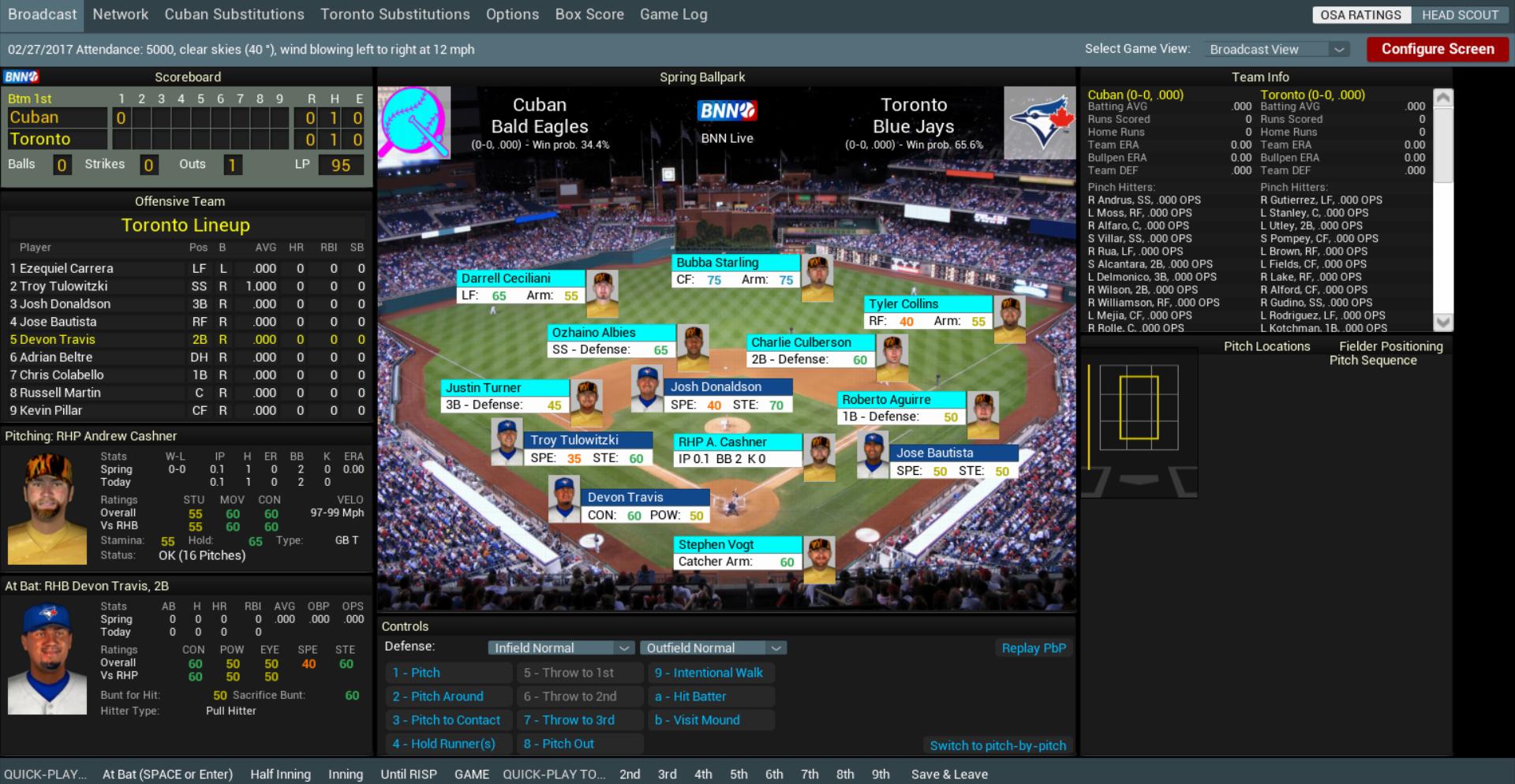Select Stephen Vogt's catcher portrait
The height and width of the screenshot is (784, 1515).
tap(819, 560)
